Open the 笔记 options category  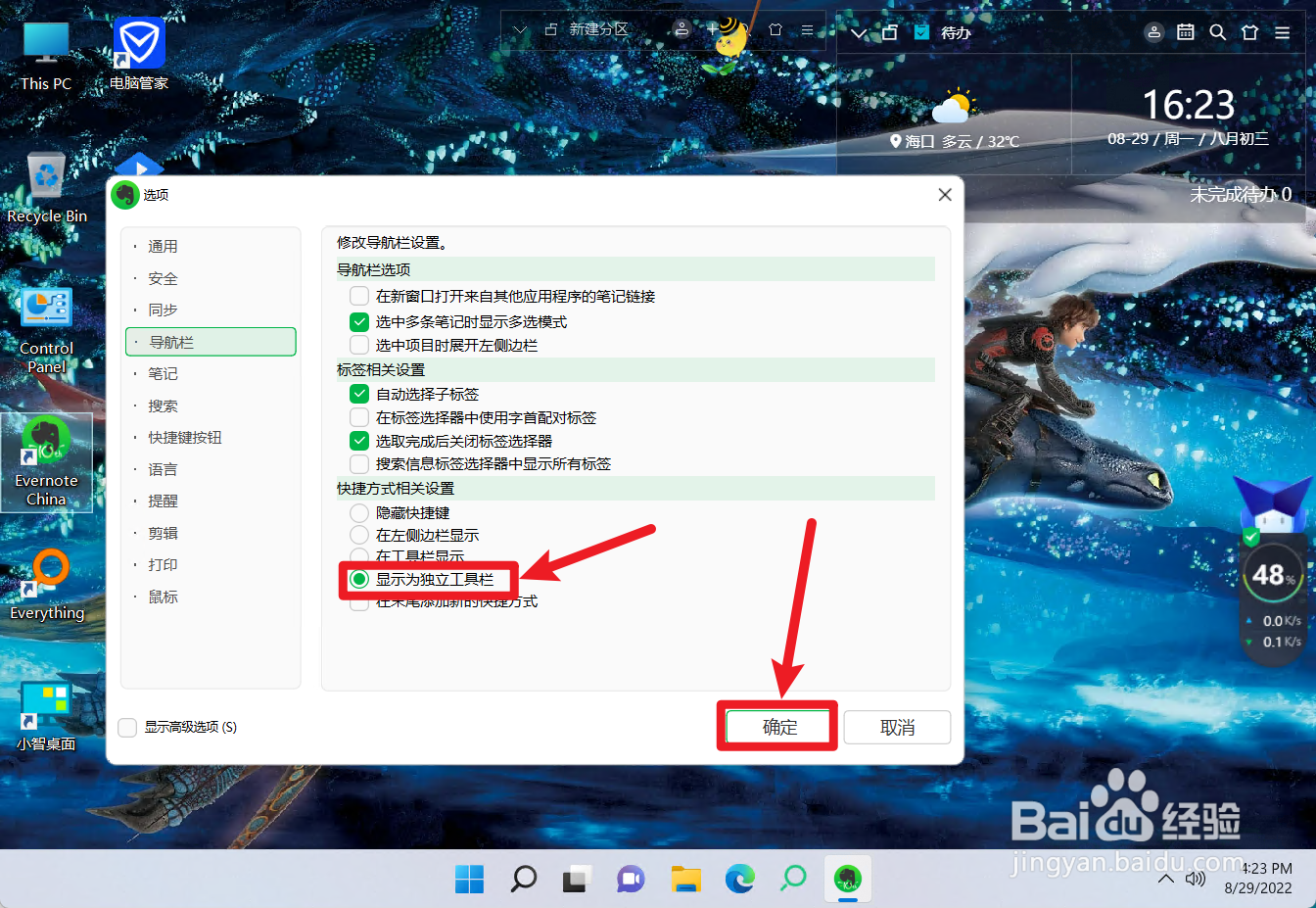[x=211, y=373]
